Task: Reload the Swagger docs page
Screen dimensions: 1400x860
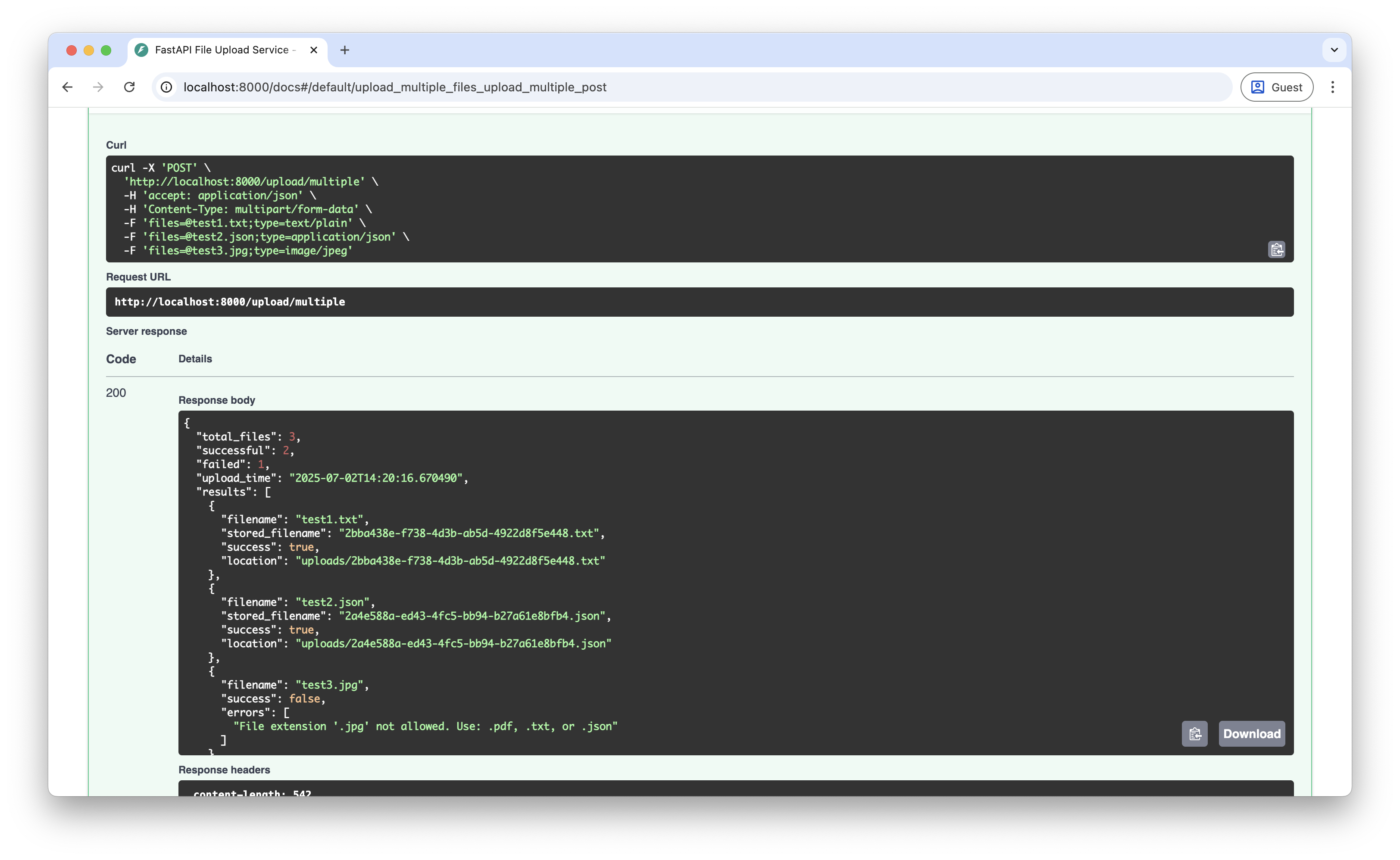Action: tap(129, 87)
